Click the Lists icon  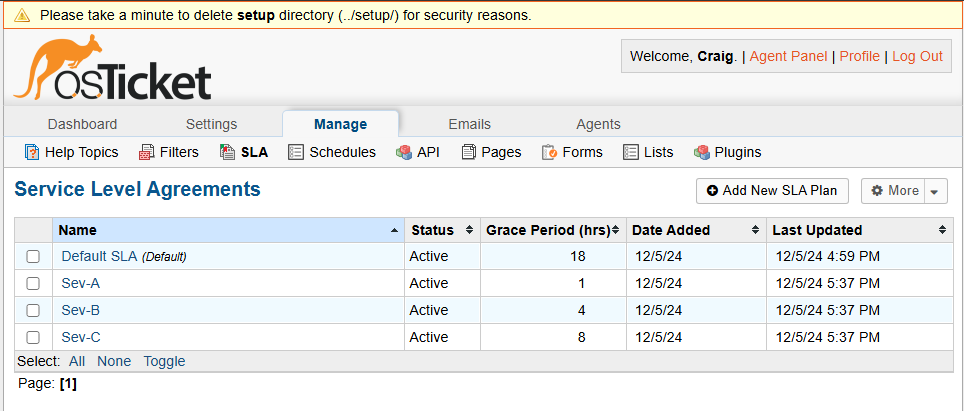pyautogui.click(x=630, y=152)
